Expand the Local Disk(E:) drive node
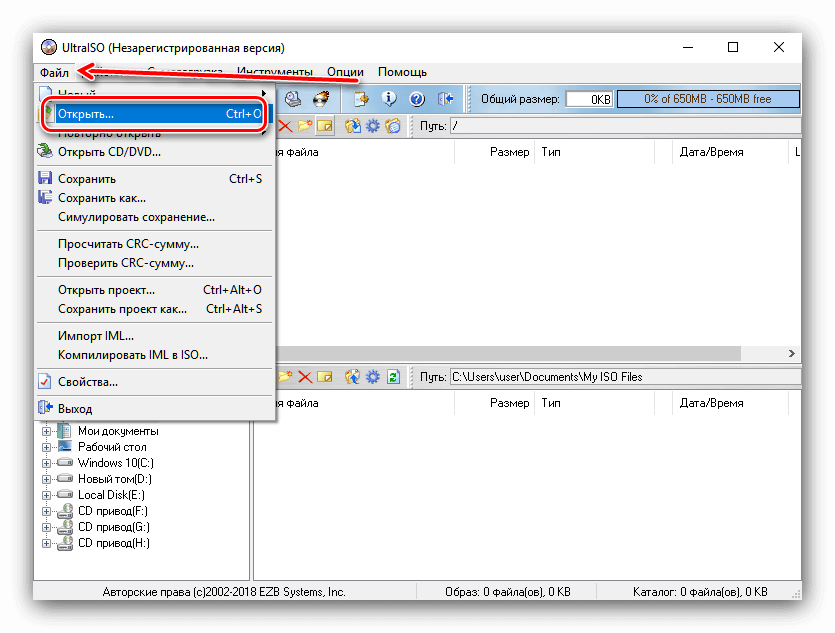 (46, 495)
